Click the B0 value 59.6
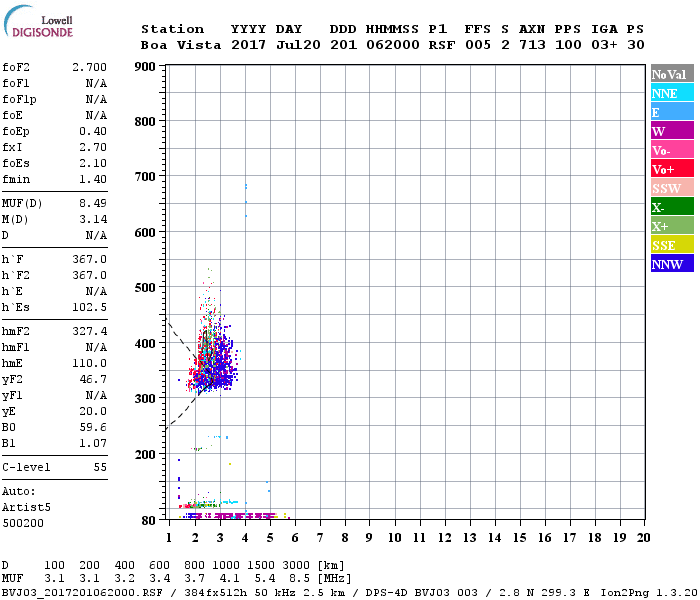This screenshot has width=700, height=600. tap(93, 428)
